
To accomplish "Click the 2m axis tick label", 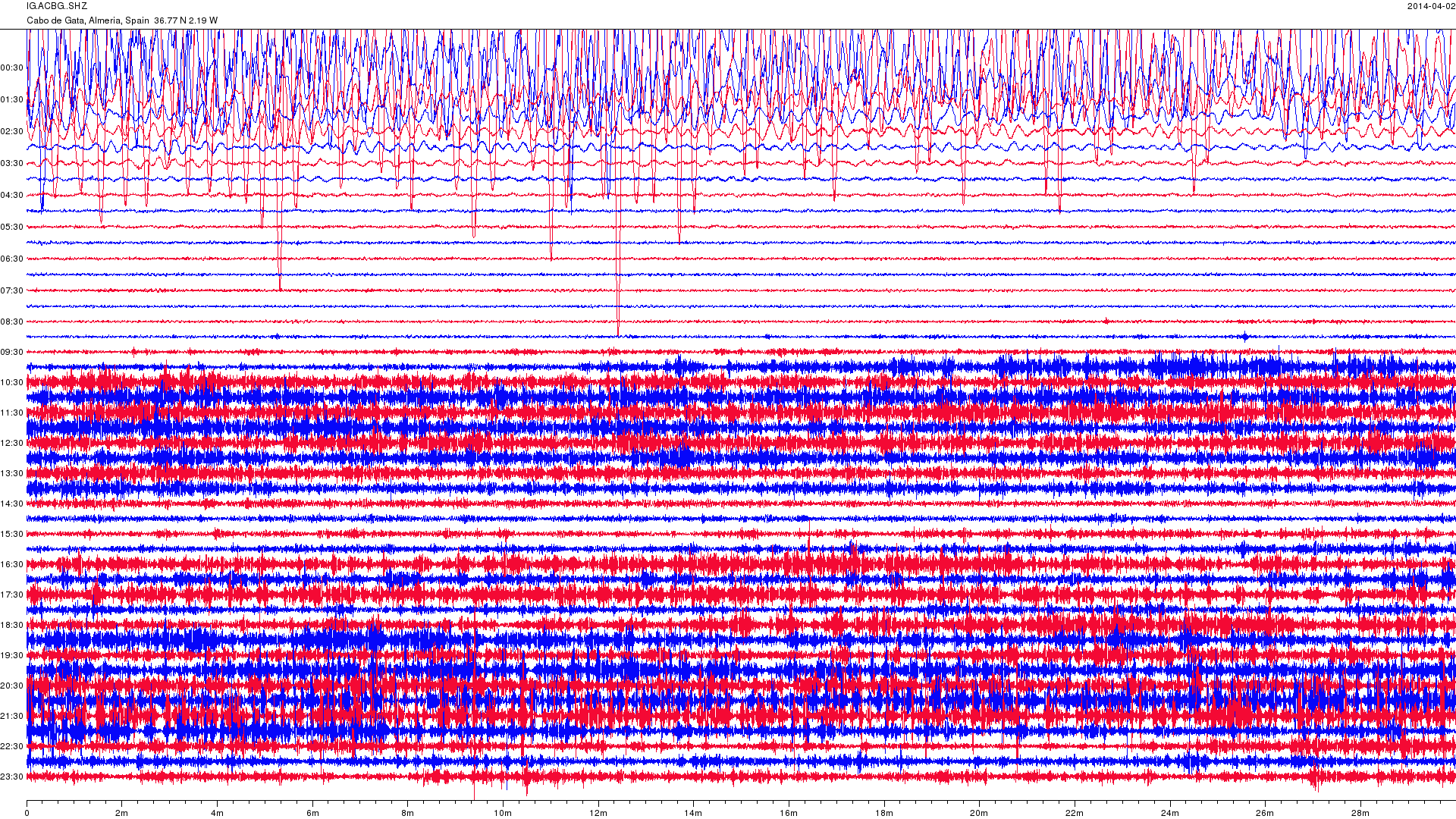I will point(122,814).
